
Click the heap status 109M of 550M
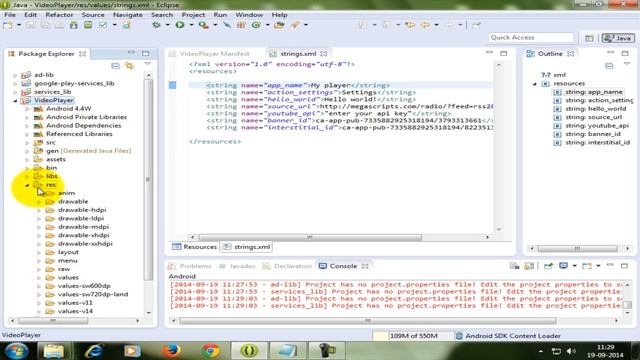point(413,336)
